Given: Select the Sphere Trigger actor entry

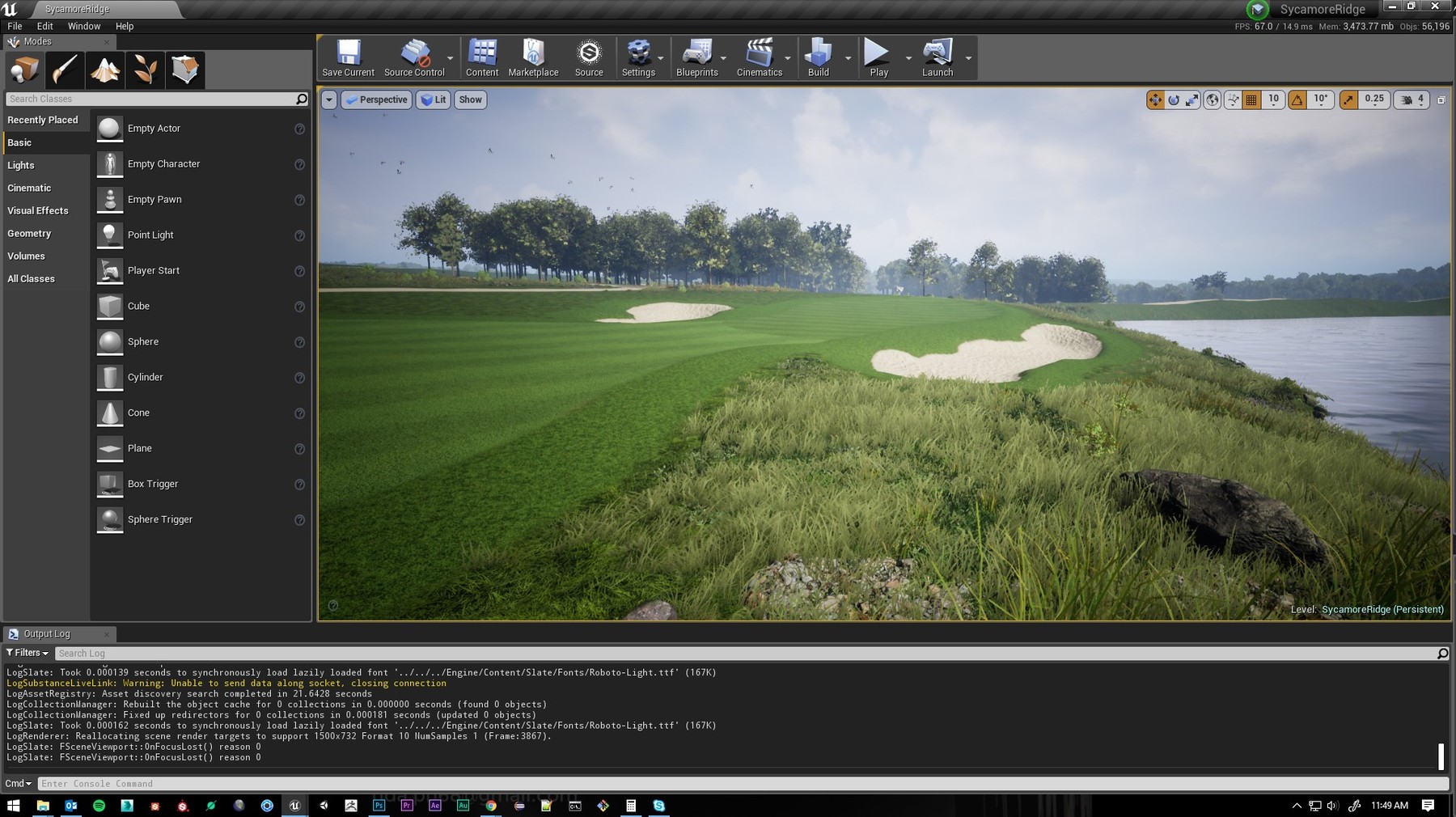Looking at the screenshot, I should (x=201, y=520).
